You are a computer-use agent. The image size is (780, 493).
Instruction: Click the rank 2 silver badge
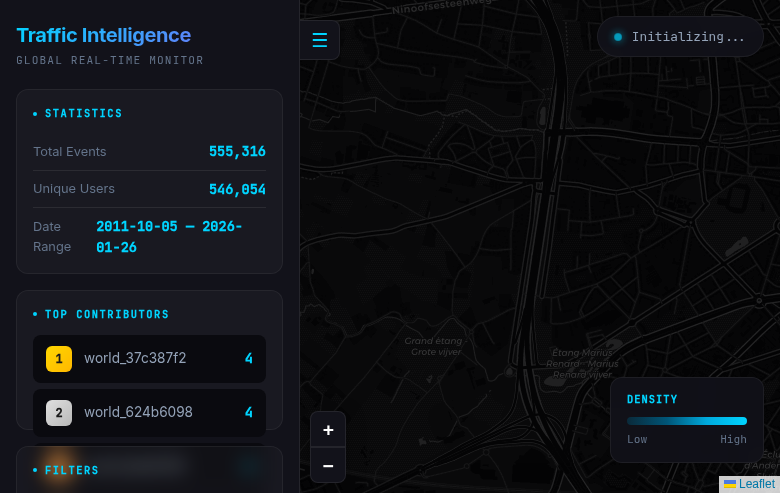(59, 412)
